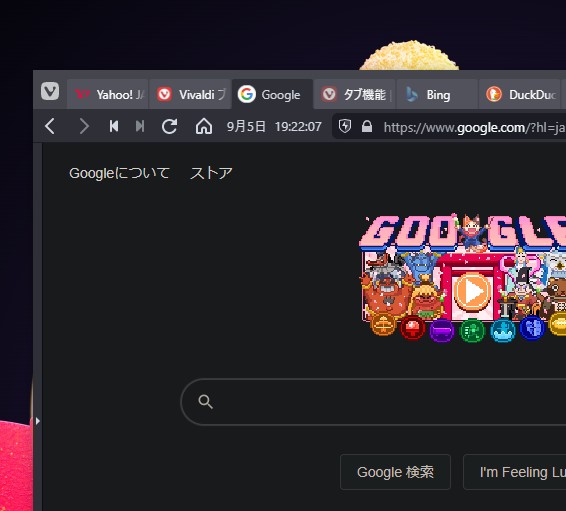Switch to the Bing tab
Image resolution: width=566 pixels, height=511 pixels.
pyautogui.click(x=437, y=95)
